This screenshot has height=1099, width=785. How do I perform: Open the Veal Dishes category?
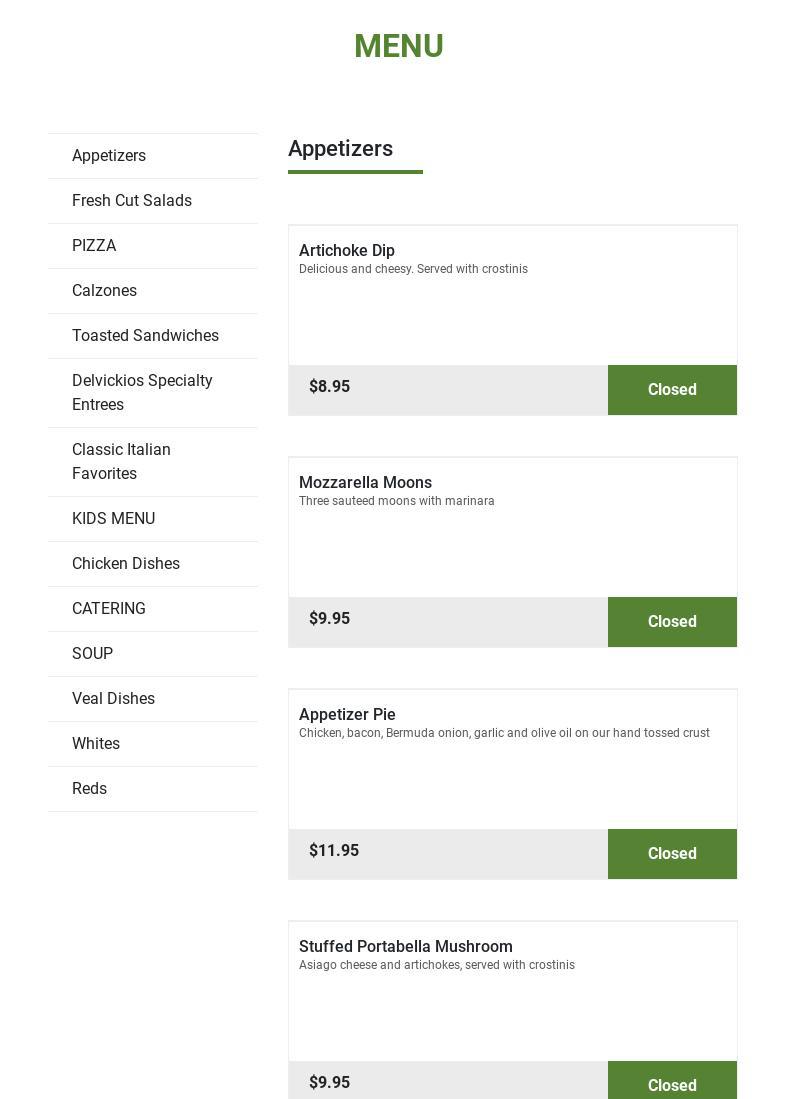pos(113,699)
